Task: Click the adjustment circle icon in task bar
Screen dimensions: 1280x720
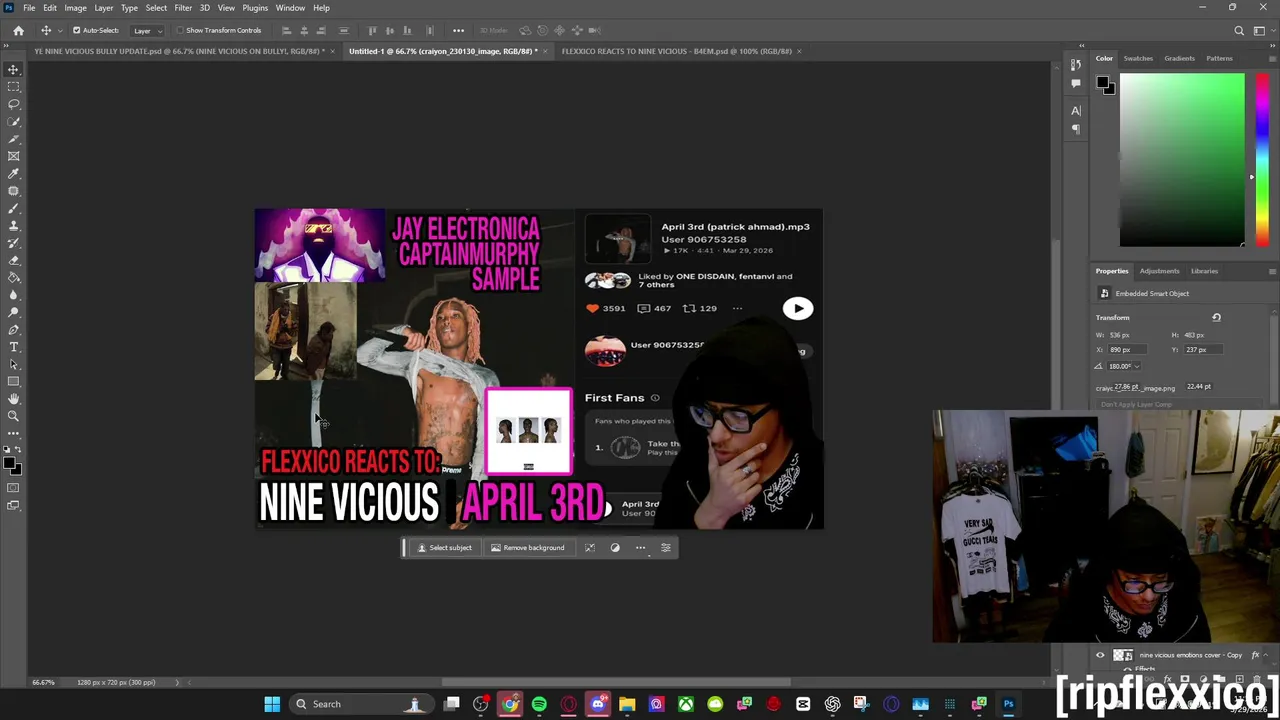Action: [615, 547]
